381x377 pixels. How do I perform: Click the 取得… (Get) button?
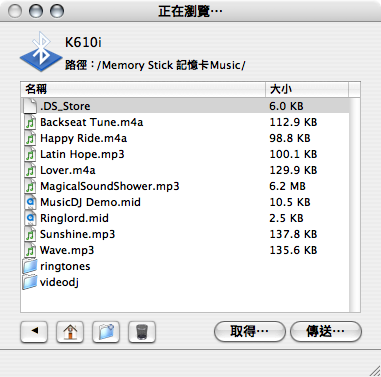click(250, 331)
